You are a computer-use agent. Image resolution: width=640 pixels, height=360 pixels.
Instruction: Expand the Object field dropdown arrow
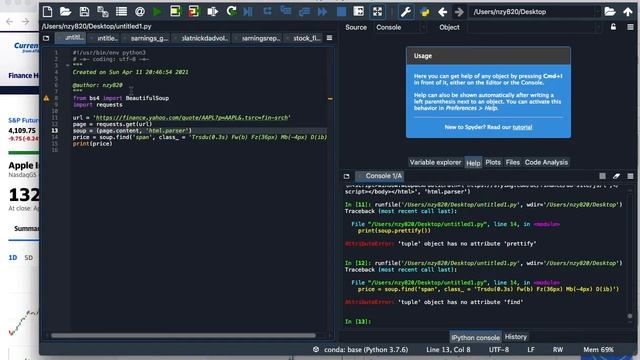click(x=598, y=27)
